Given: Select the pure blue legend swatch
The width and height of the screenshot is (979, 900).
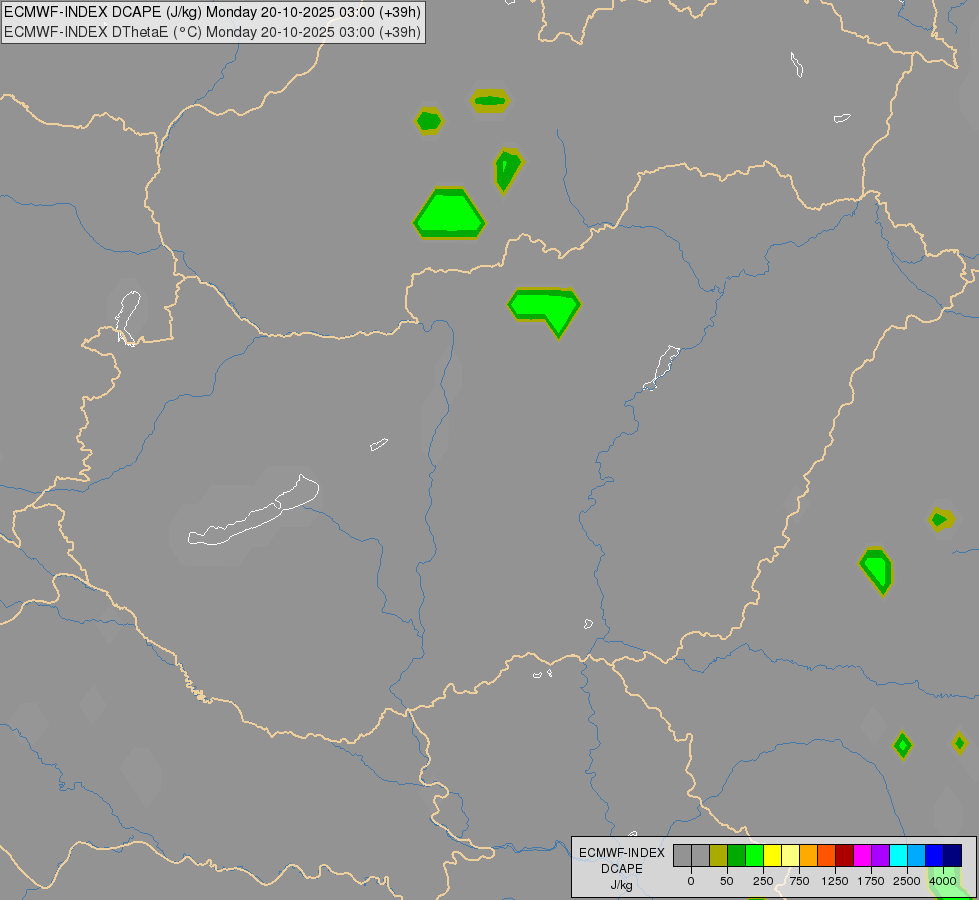Looking at the screenshot, I should pyautogui.click(x=935, y=855).
